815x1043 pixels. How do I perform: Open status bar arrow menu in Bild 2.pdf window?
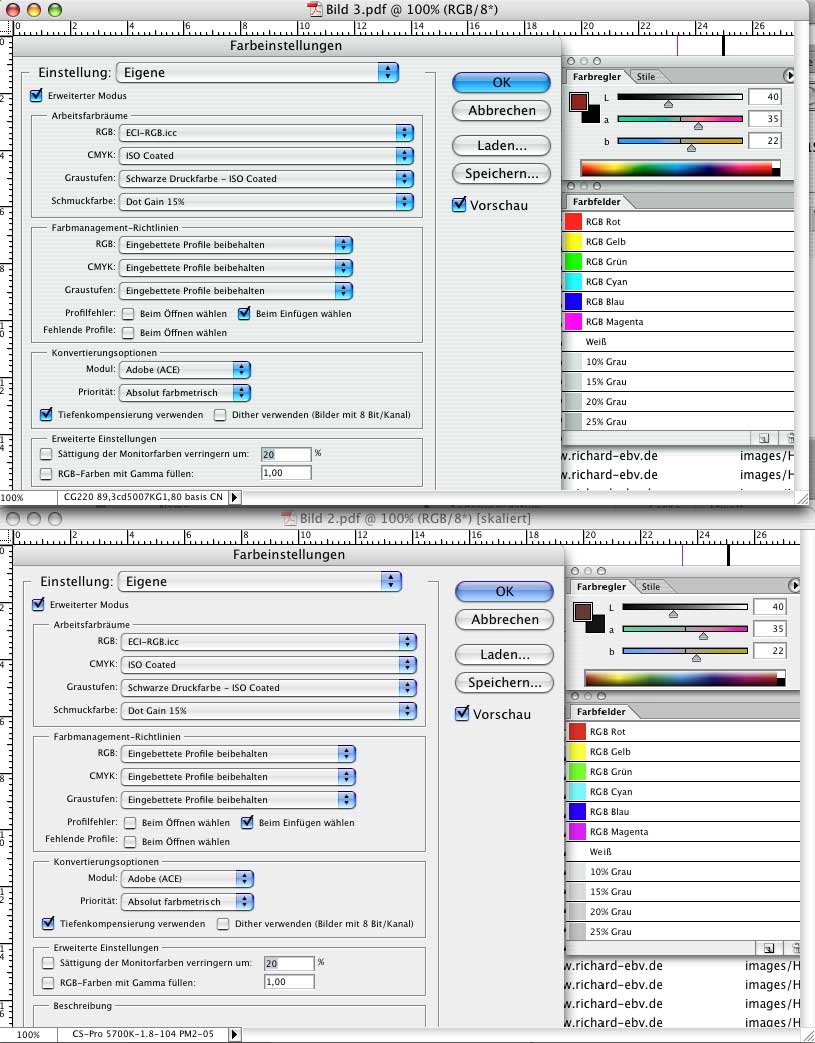click(x=234, y=1034)
